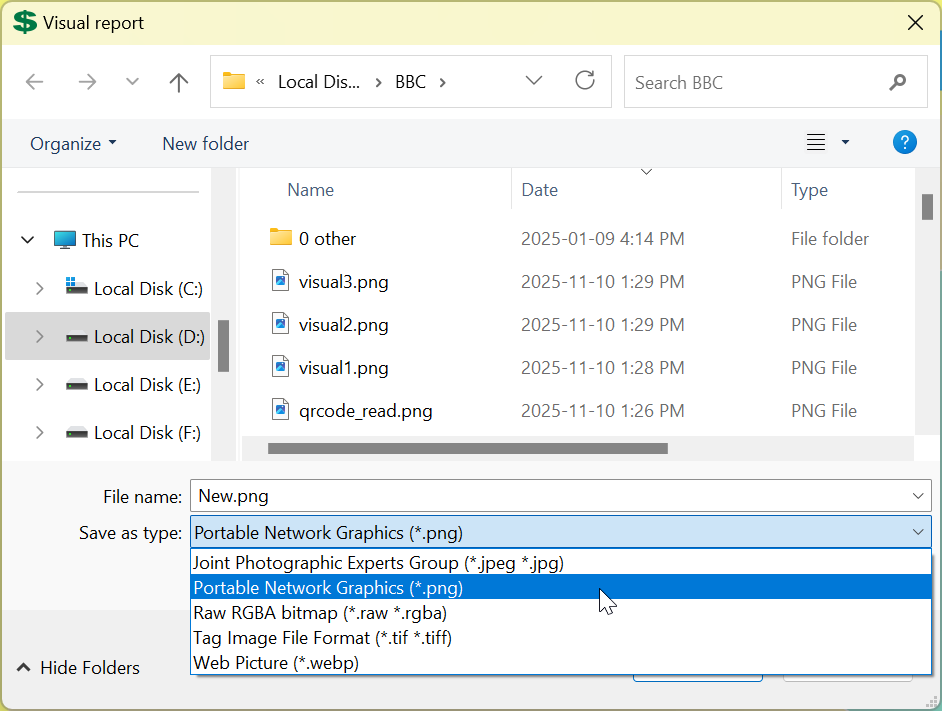Choose Web Picture (*.webp) format

(x=276, y=662)
